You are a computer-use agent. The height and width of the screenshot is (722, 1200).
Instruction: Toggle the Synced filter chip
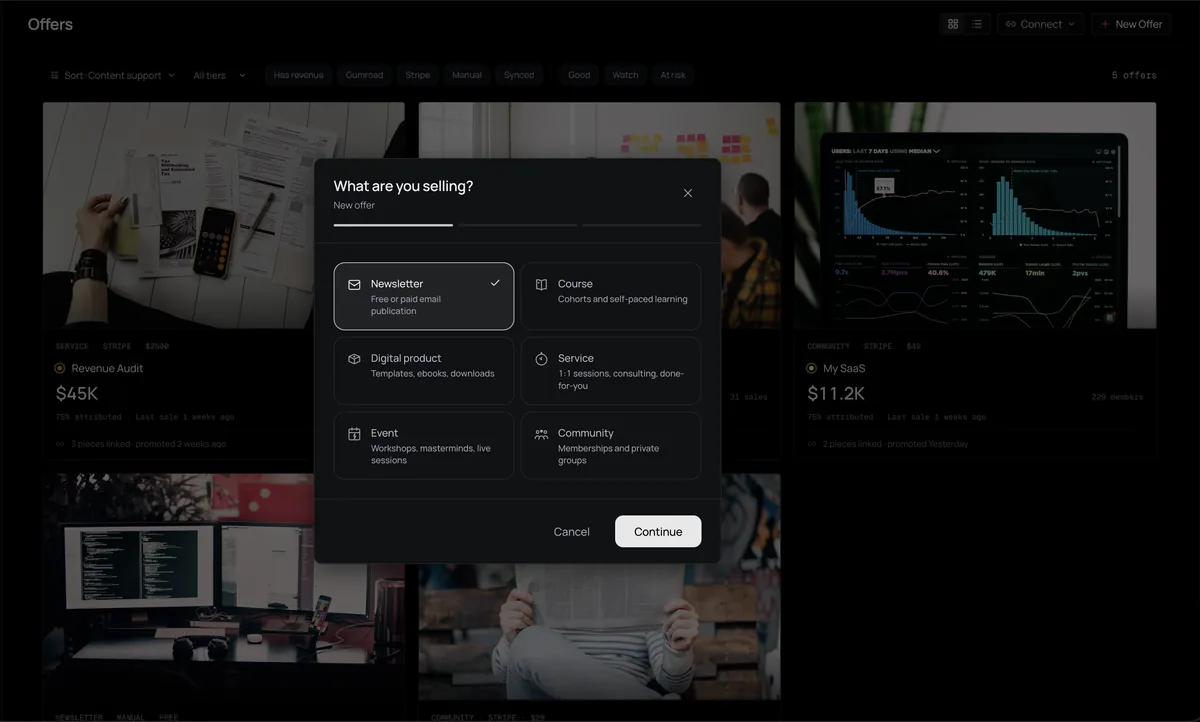pyautogui.click(x=519, y=75)
